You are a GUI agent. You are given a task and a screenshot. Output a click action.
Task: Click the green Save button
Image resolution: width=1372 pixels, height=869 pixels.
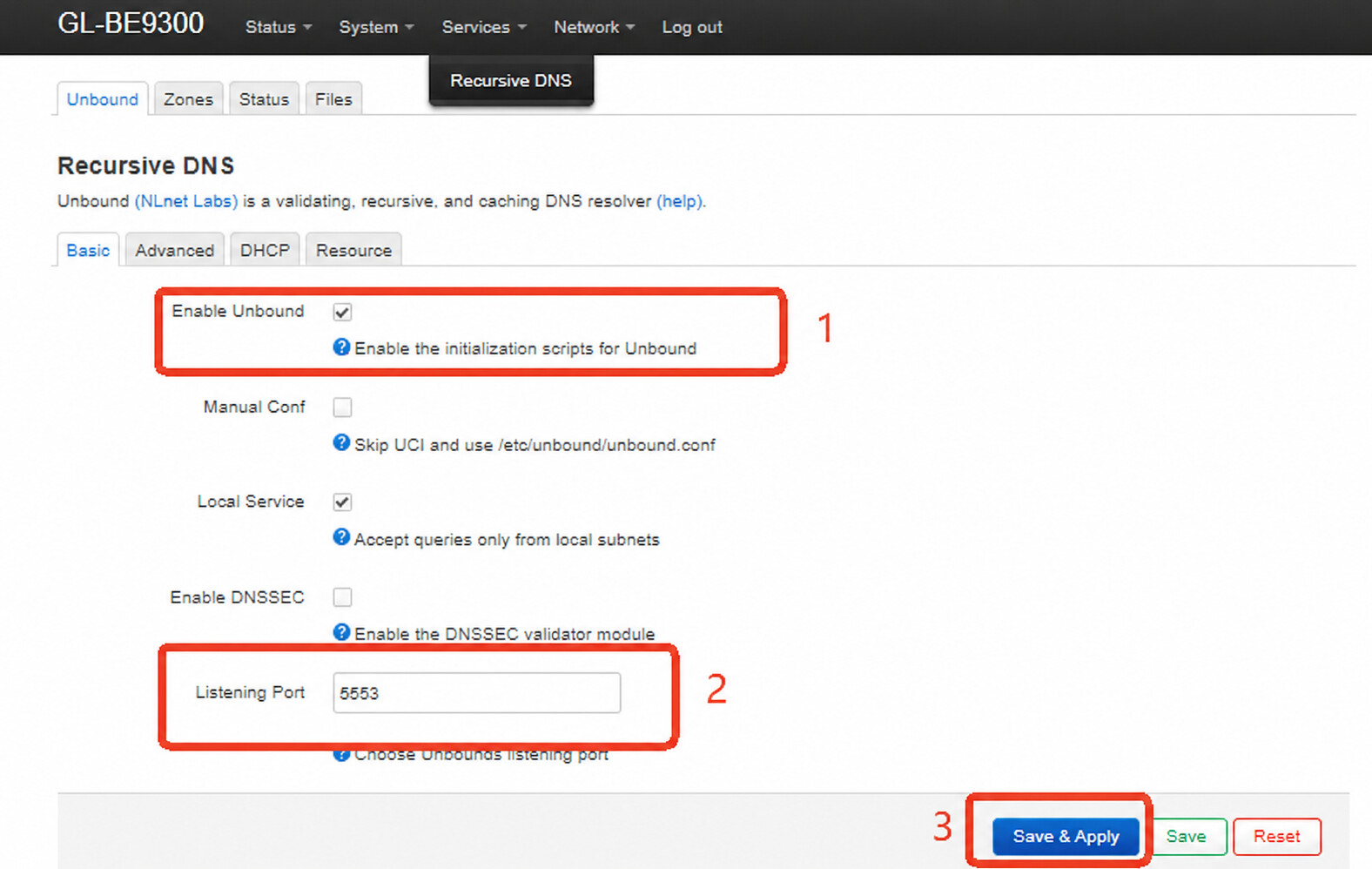(1186, 836)
